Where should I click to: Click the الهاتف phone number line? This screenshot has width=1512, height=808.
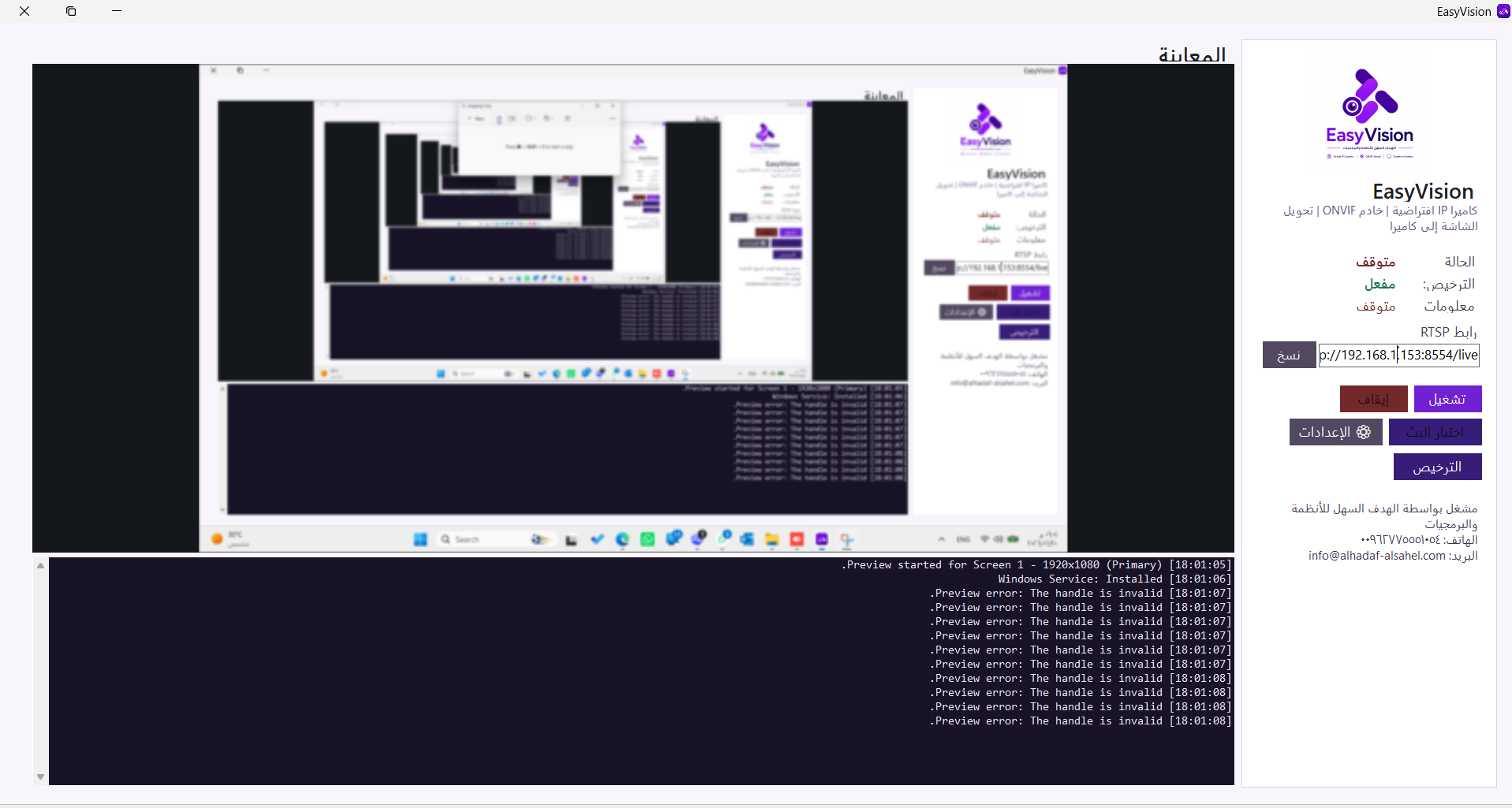[x=1419, y=540]
